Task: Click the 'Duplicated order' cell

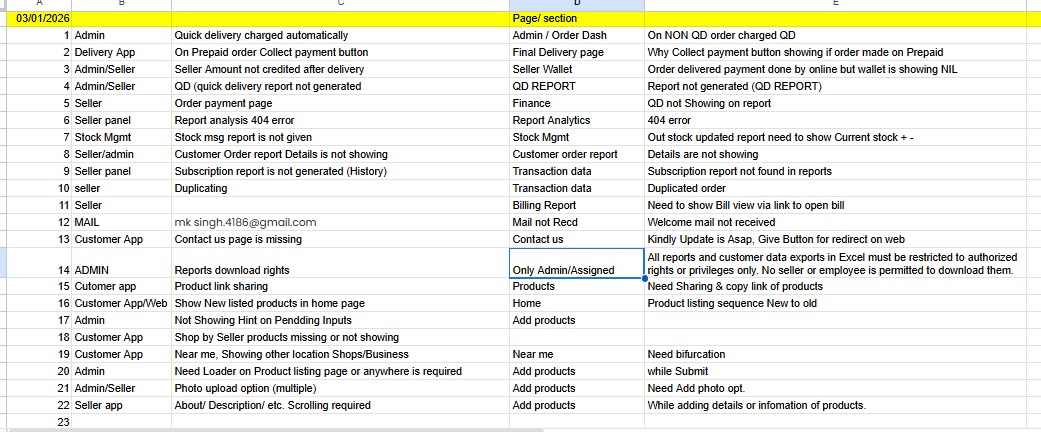Action: pos(842,189)
